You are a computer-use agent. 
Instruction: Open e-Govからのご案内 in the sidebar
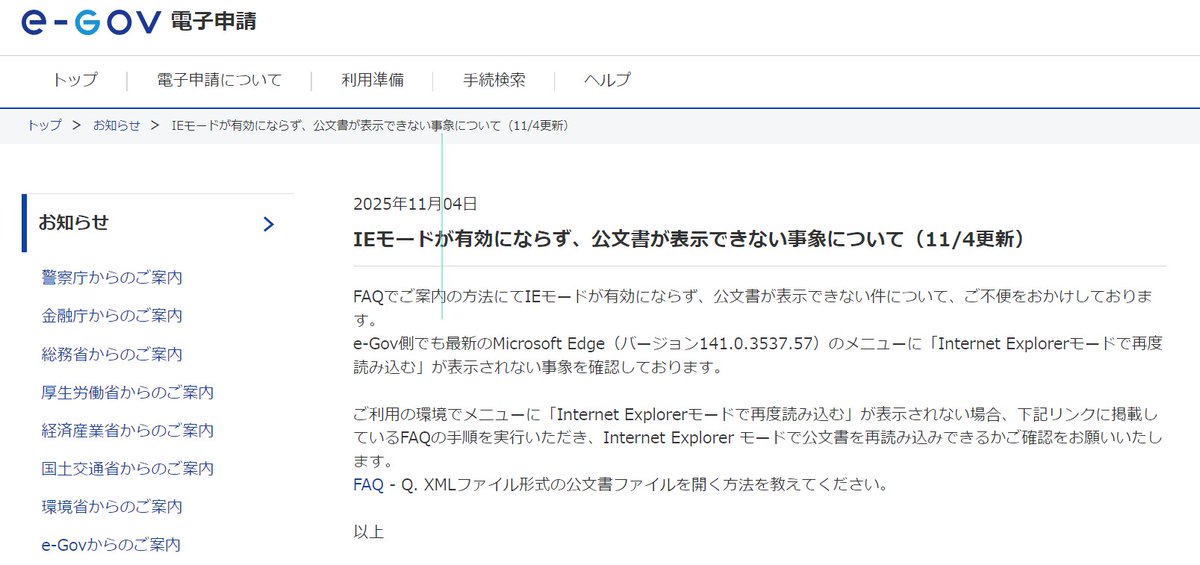tap(111, 545)
